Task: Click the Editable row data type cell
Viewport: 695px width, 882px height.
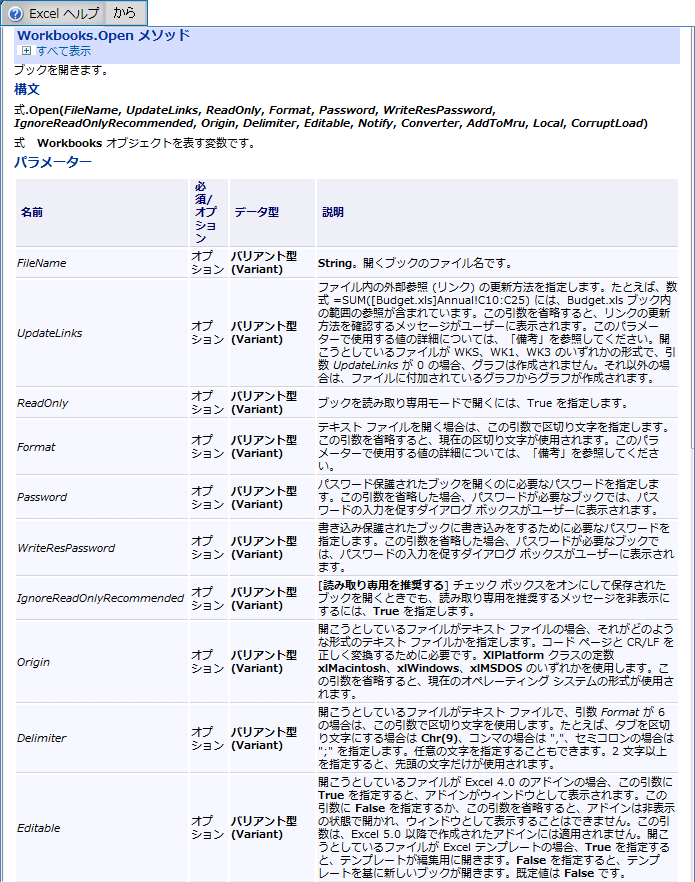Action: pos(272,827)
